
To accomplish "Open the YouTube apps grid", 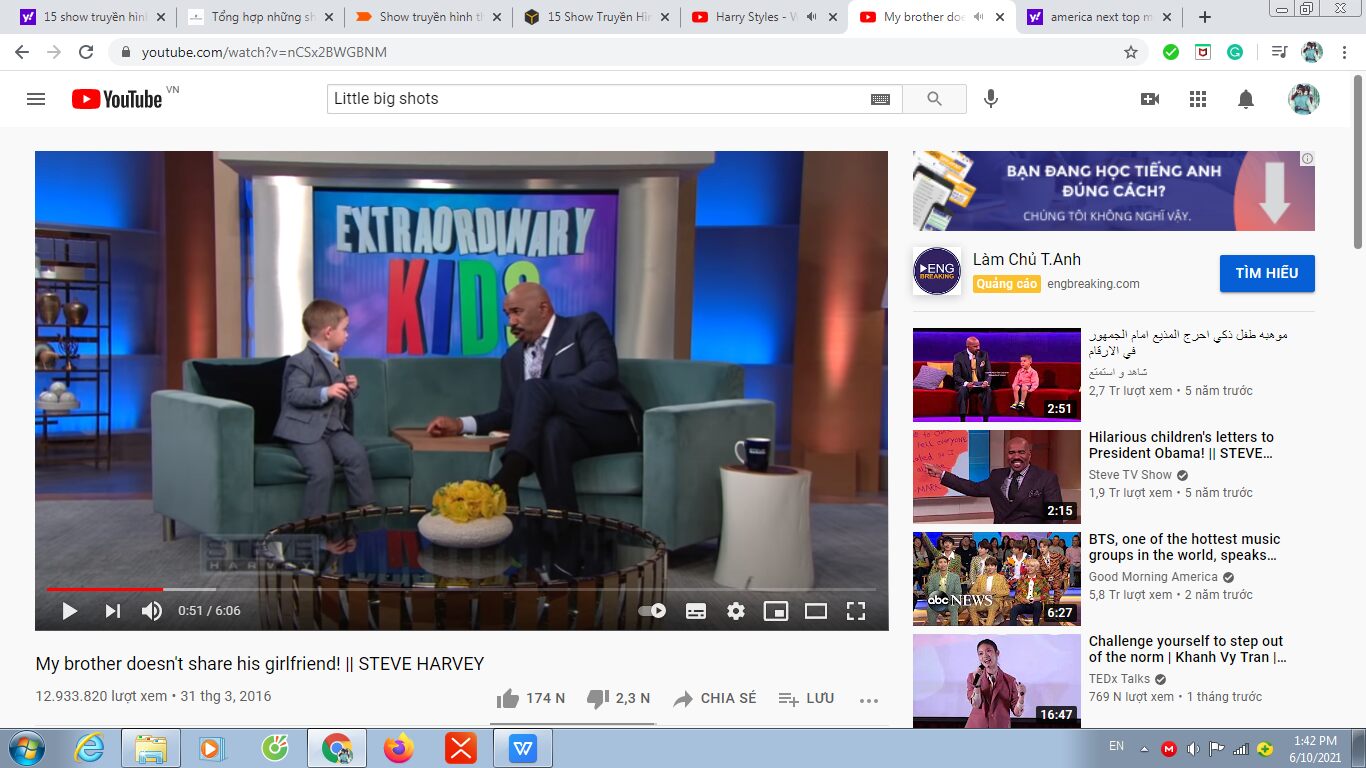I will tap(1198, 99).
